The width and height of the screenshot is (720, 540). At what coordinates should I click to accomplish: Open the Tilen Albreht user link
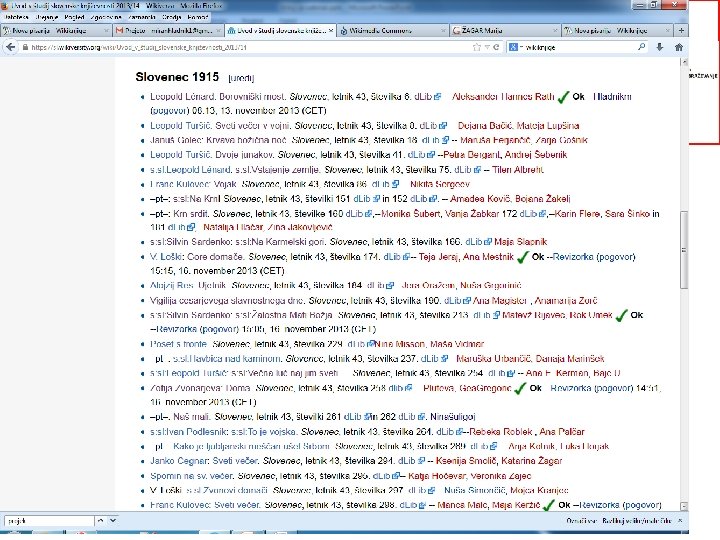tap(518, 170)
